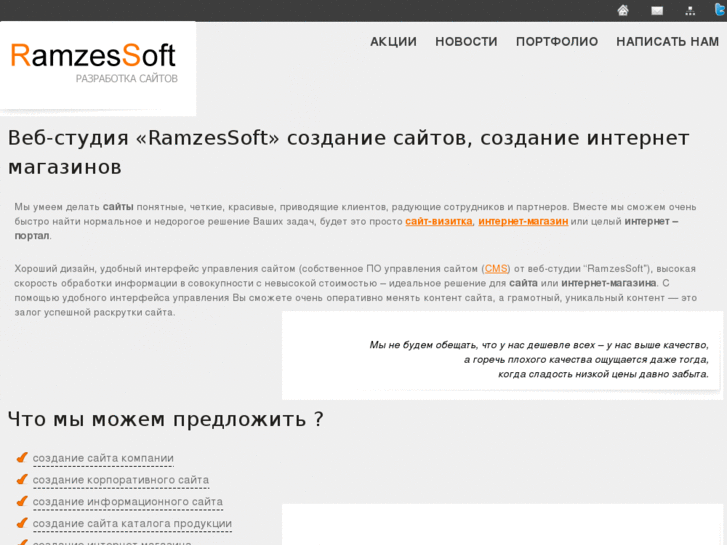This screenshot has height=545, width=727.
Task: Click the Веб-студия «RamzesSoft» heading
Action: click(x=349, y=152)
